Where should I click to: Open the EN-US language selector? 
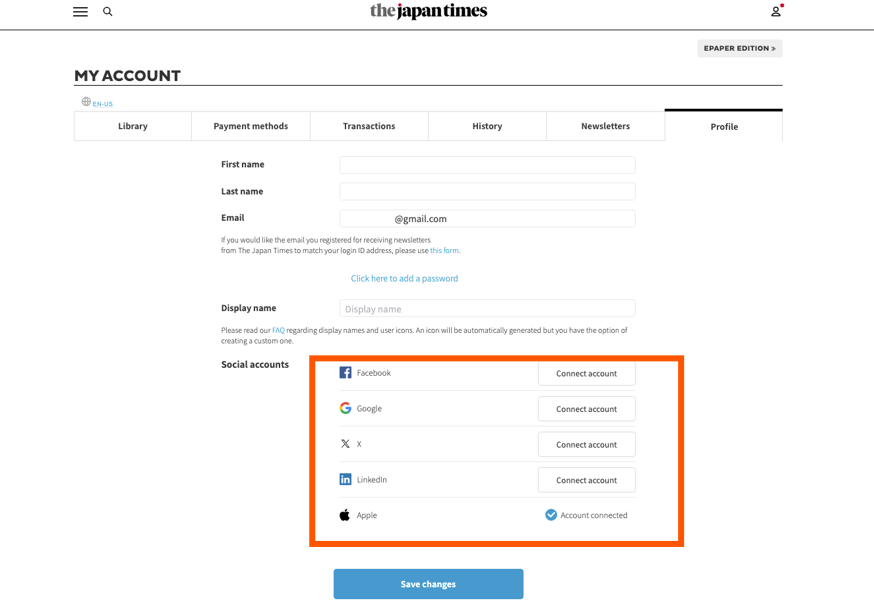click(103, 104)
